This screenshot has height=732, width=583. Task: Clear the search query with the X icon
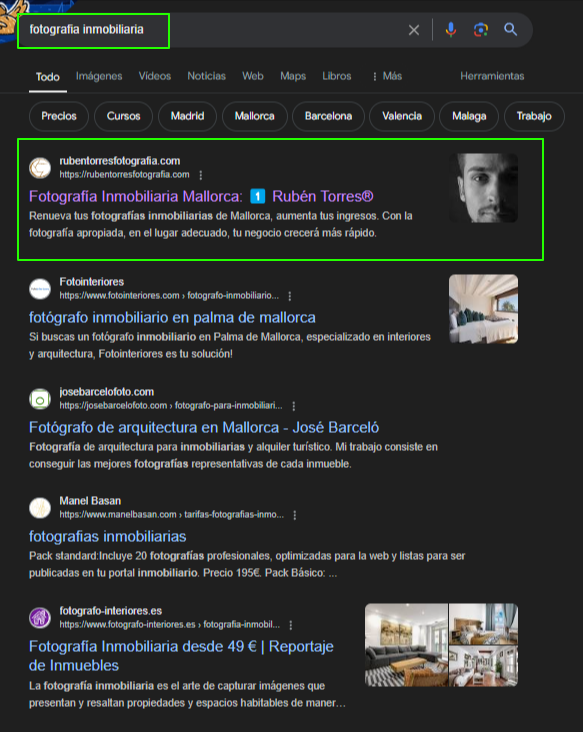414,30
